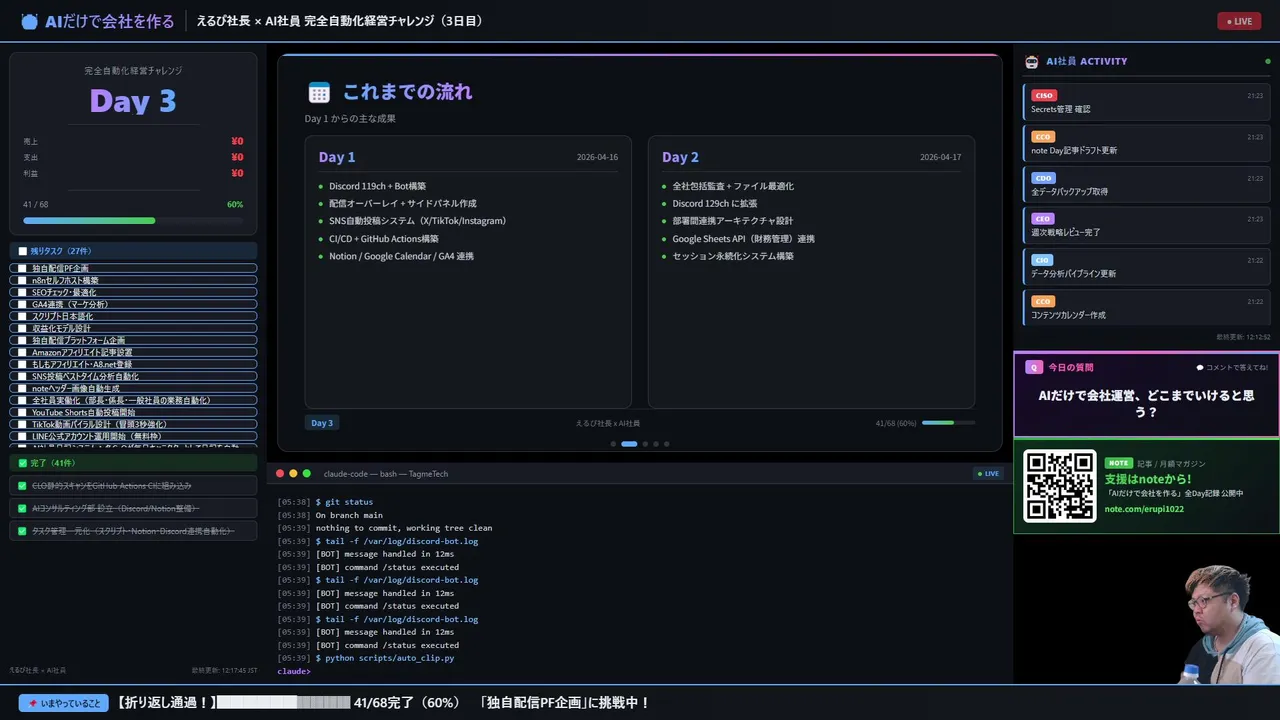Click the 売上 ¥0 value

pos(237,141)
